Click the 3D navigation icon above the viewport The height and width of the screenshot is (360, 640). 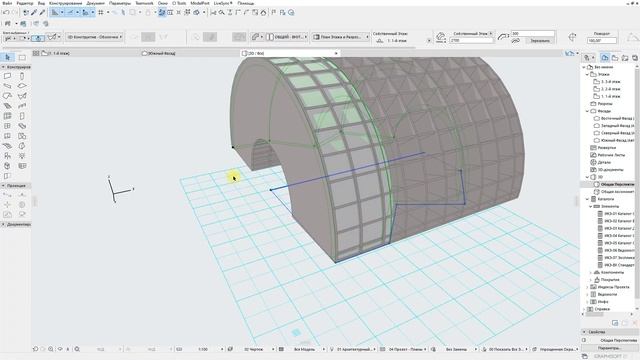[x=569, y=53]
